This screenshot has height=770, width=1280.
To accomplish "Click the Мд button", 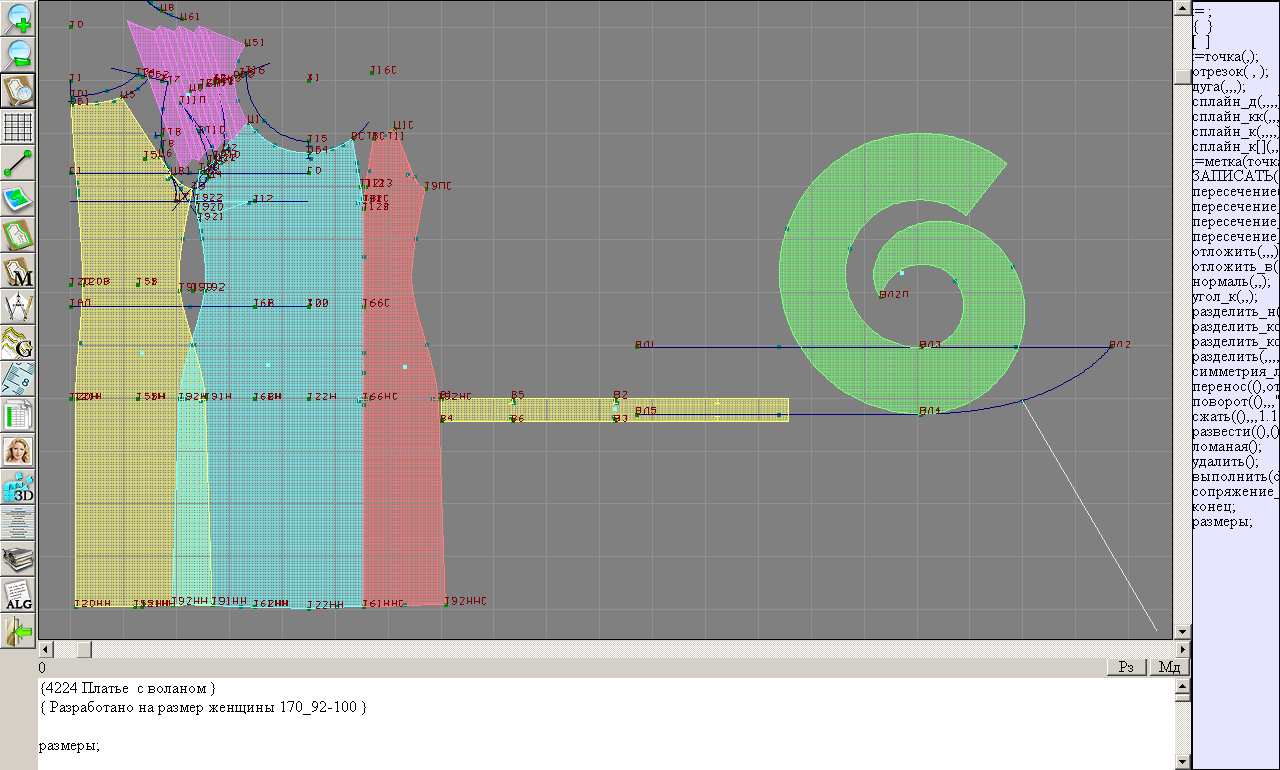I will (1168, 667).
